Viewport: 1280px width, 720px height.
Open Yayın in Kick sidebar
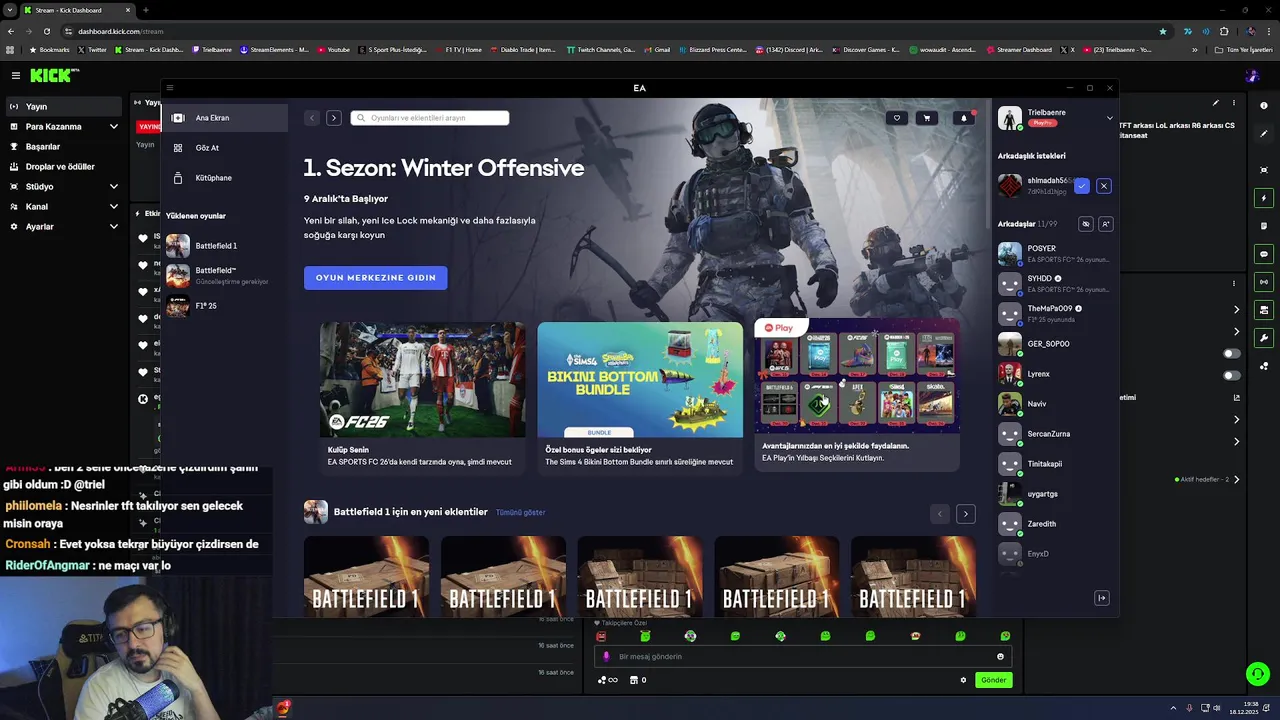coord(66,107)
